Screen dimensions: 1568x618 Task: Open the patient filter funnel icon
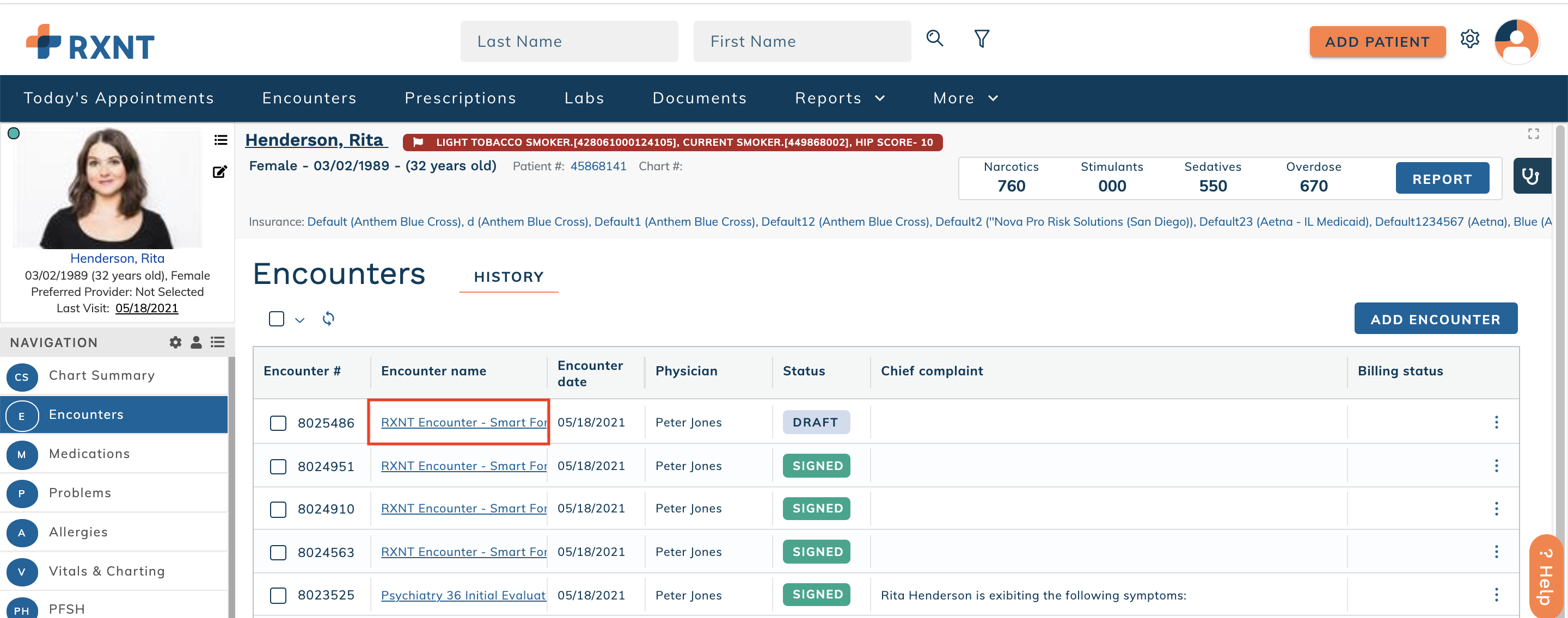coord(981,39)
